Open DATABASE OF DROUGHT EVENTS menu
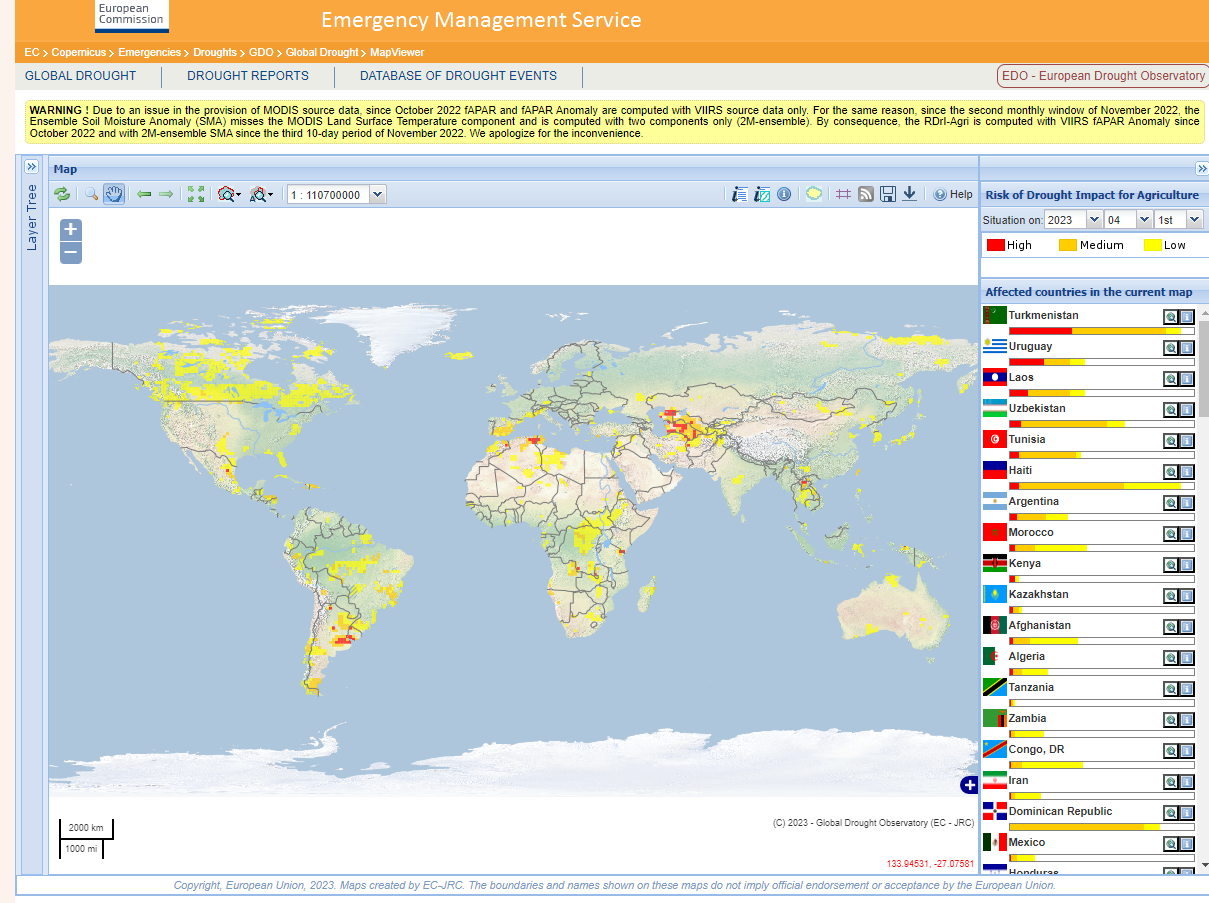 [458, 76]
